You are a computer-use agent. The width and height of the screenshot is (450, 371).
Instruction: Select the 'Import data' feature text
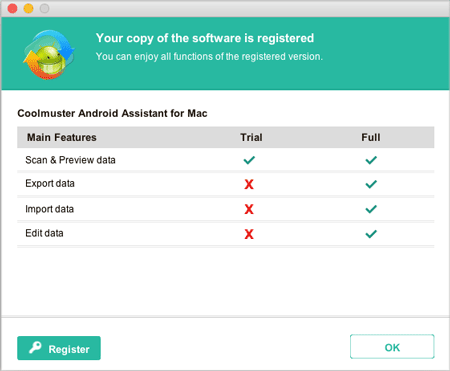50,209
